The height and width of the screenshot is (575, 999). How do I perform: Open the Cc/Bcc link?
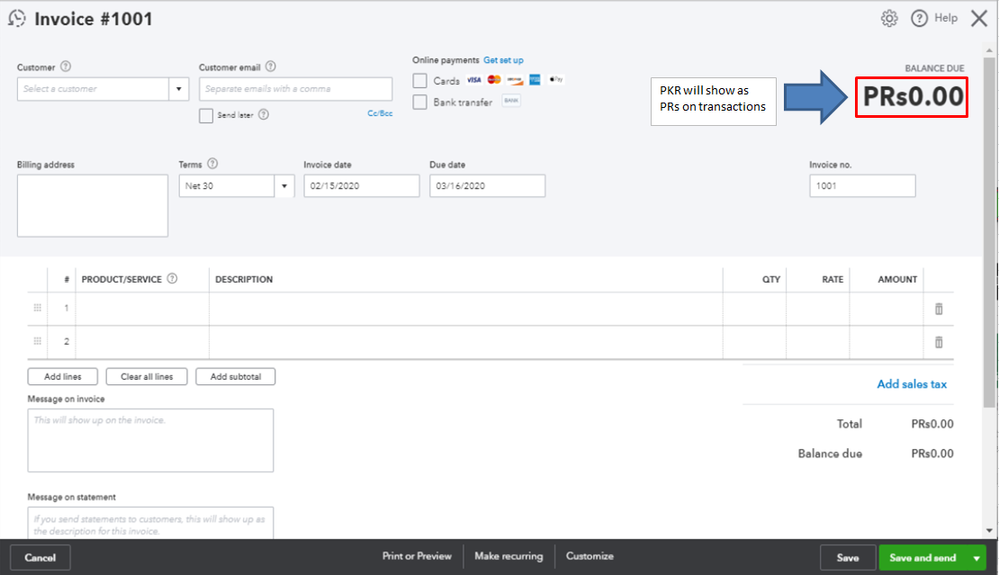[x=380, y=113]
